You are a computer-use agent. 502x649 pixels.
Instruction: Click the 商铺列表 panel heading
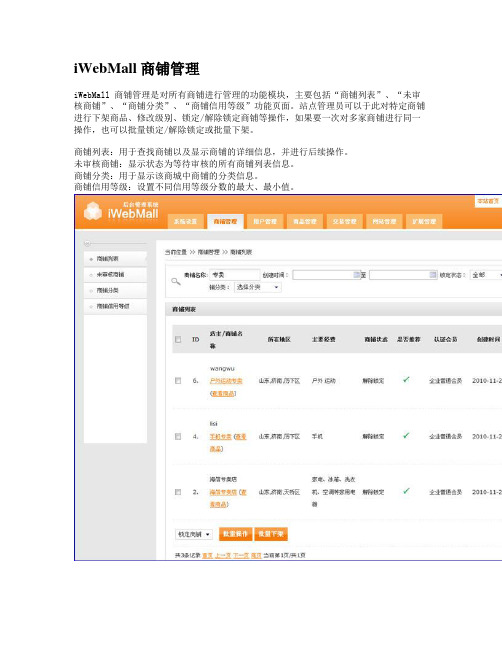click(184, 309)
